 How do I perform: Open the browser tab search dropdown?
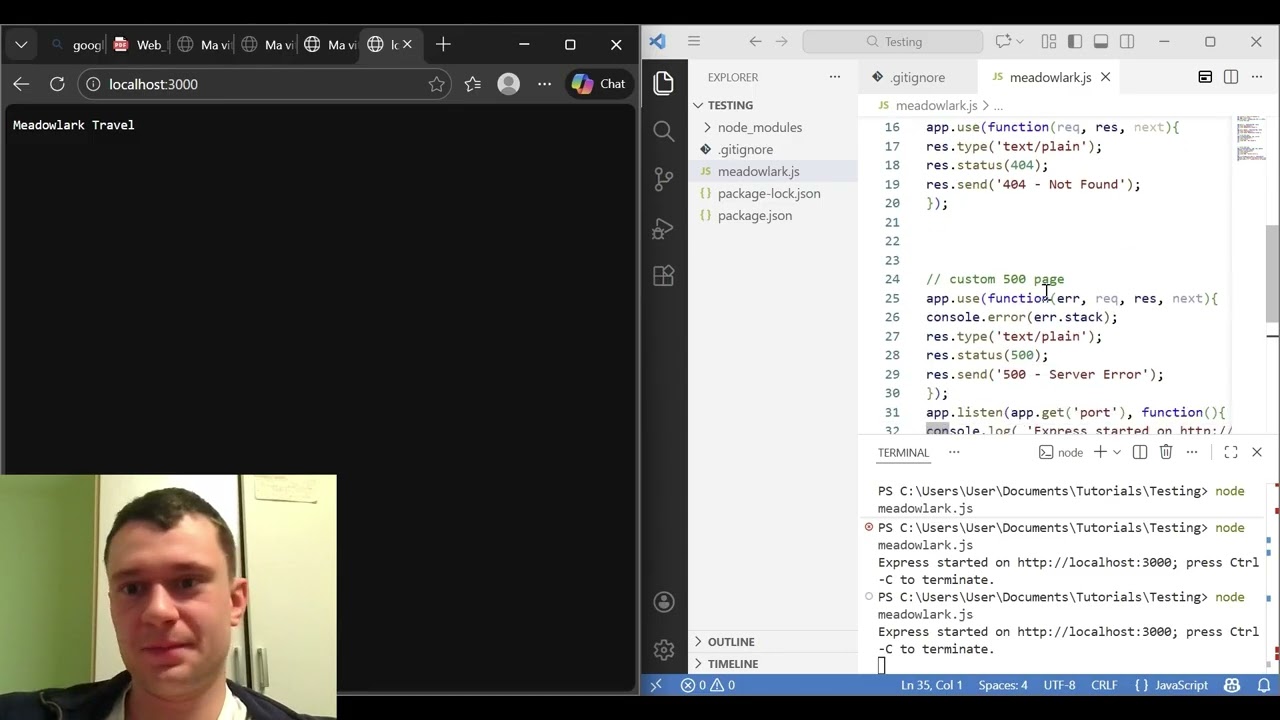coord(21,44)
